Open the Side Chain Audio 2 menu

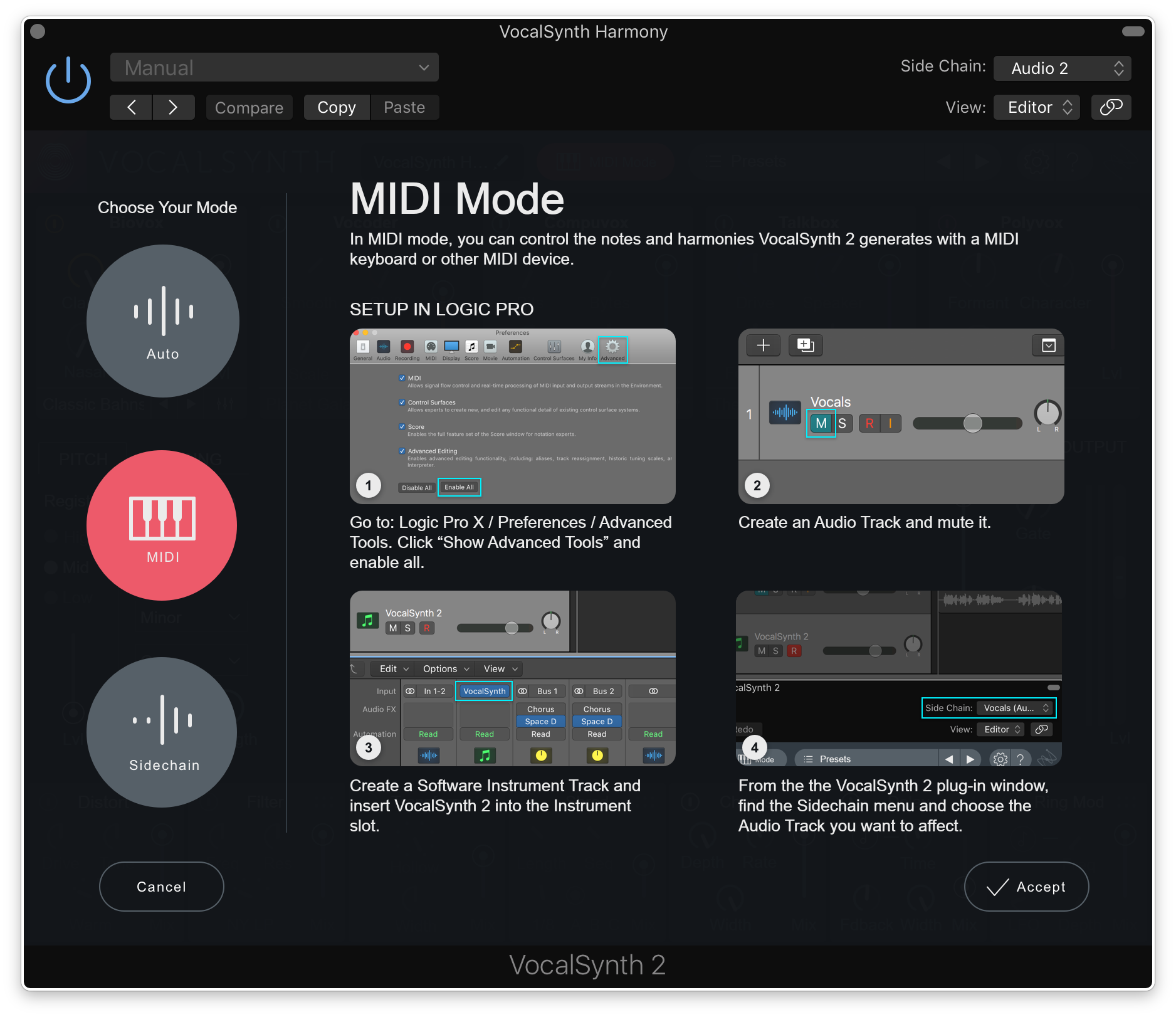click(x=1062, y=68)
